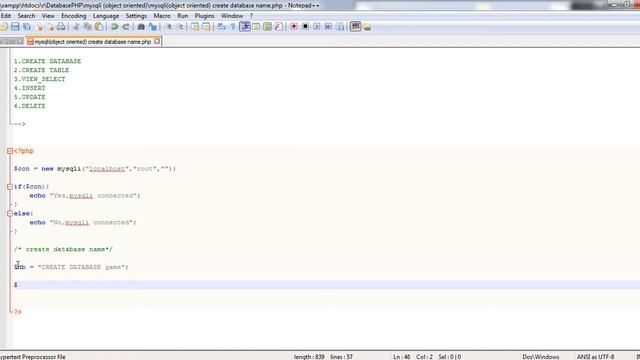This screenshot has height=360, width=640.
Task: Open the Run menu
Action: pos(182,16)
